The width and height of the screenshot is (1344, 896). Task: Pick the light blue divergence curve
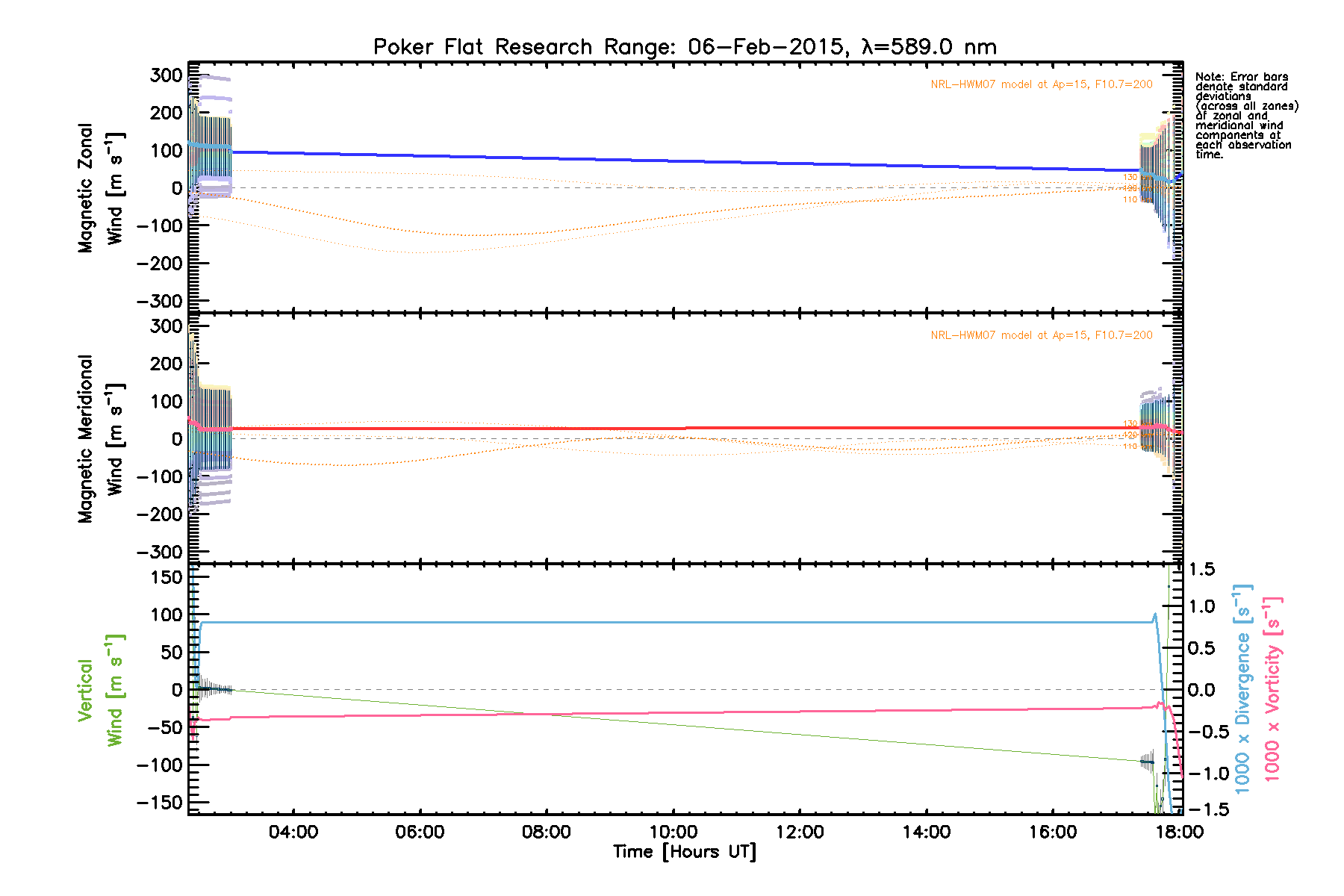coord(672,622)
